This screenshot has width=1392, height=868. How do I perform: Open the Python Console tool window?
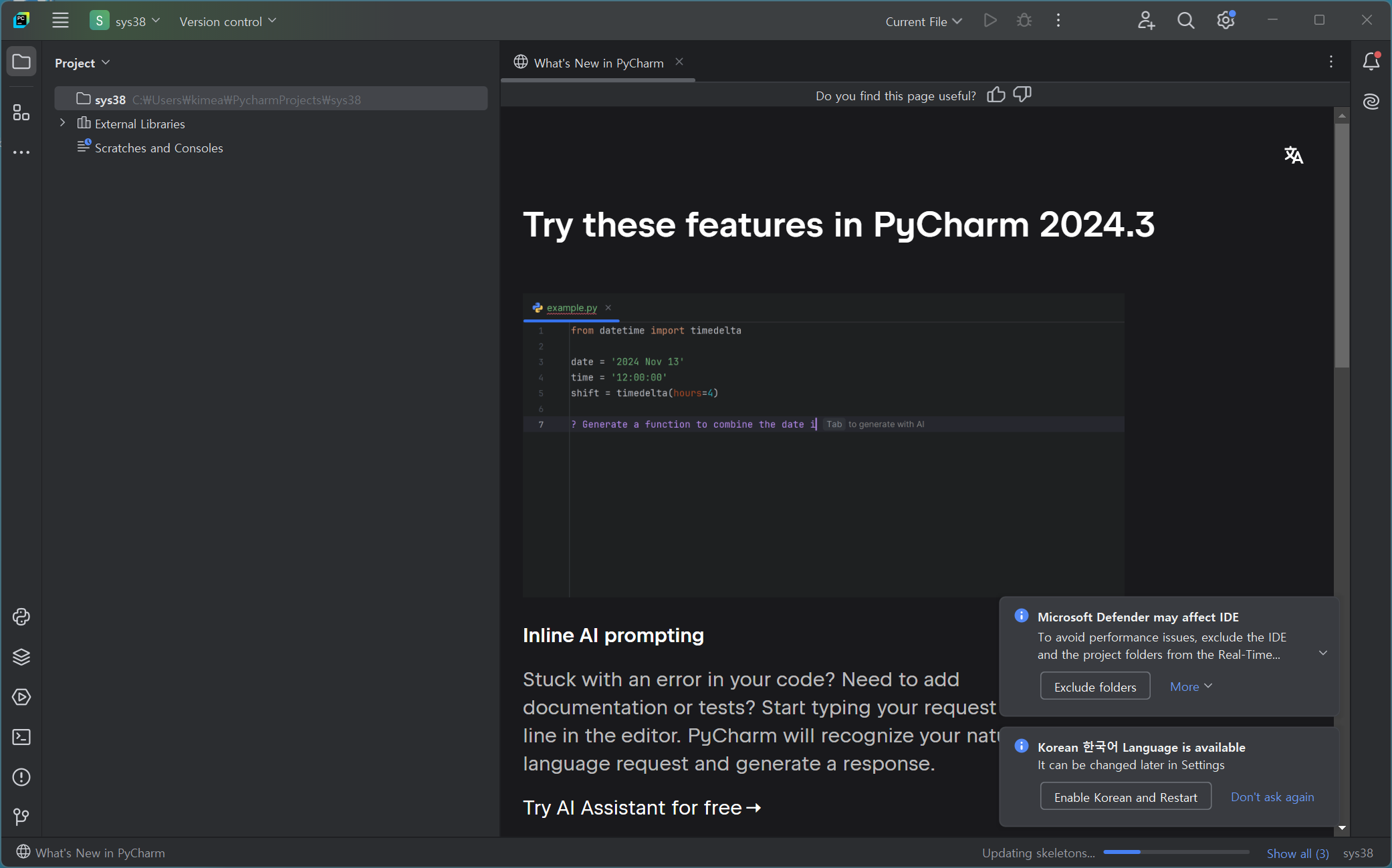click(21, 617)
